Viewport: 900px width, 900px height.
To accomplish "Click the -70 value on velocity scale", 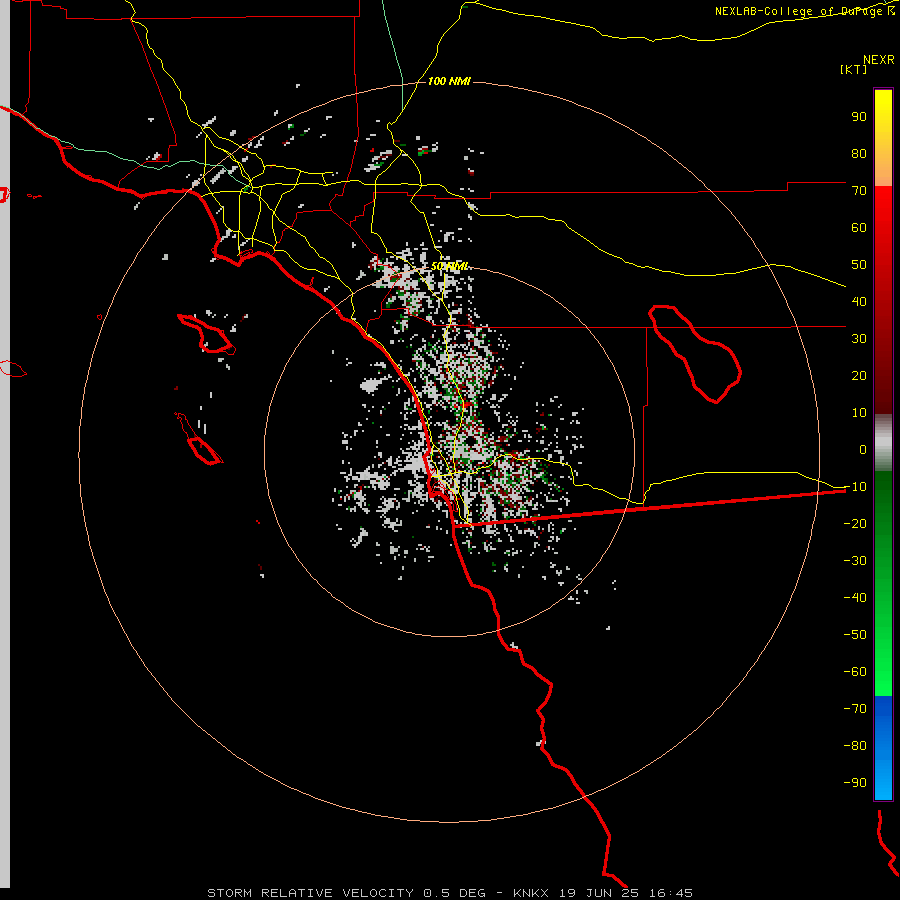I will 855,708.
